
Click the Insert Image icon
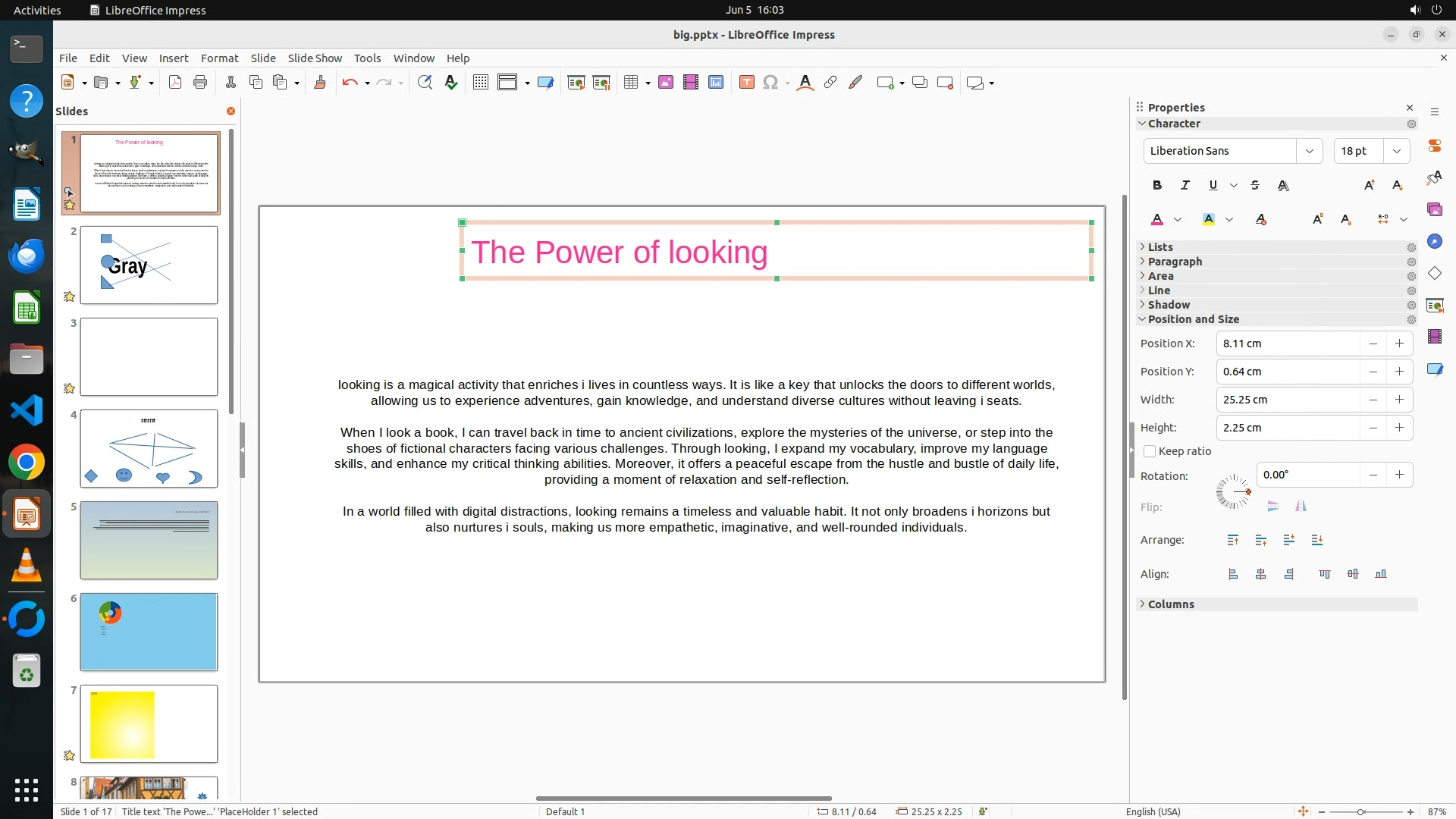pos(666,83)
